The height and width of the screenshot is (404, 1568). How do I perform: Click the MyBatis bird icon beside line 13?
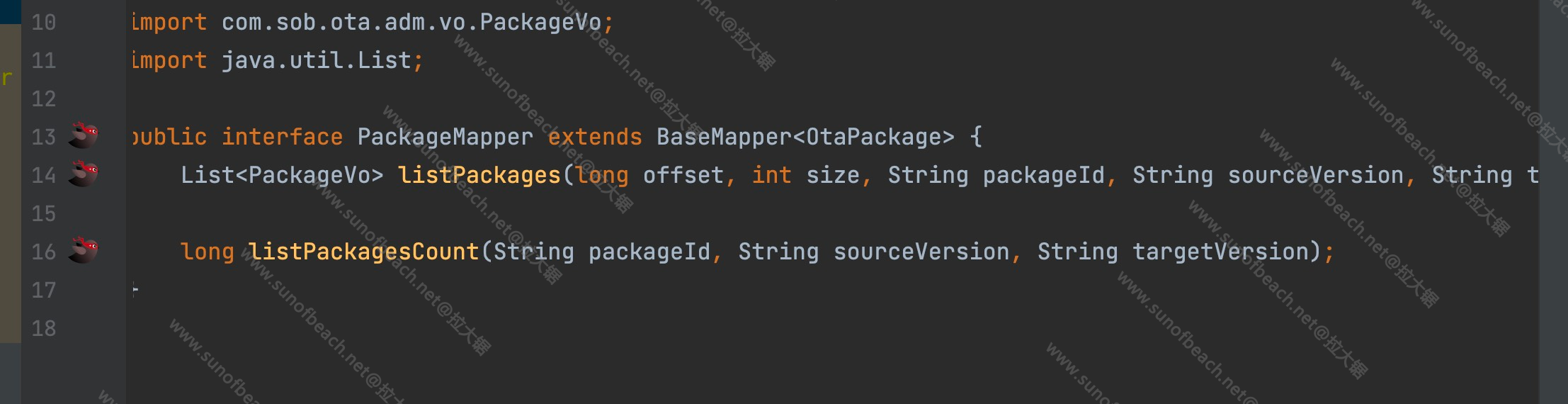[83, 135]
